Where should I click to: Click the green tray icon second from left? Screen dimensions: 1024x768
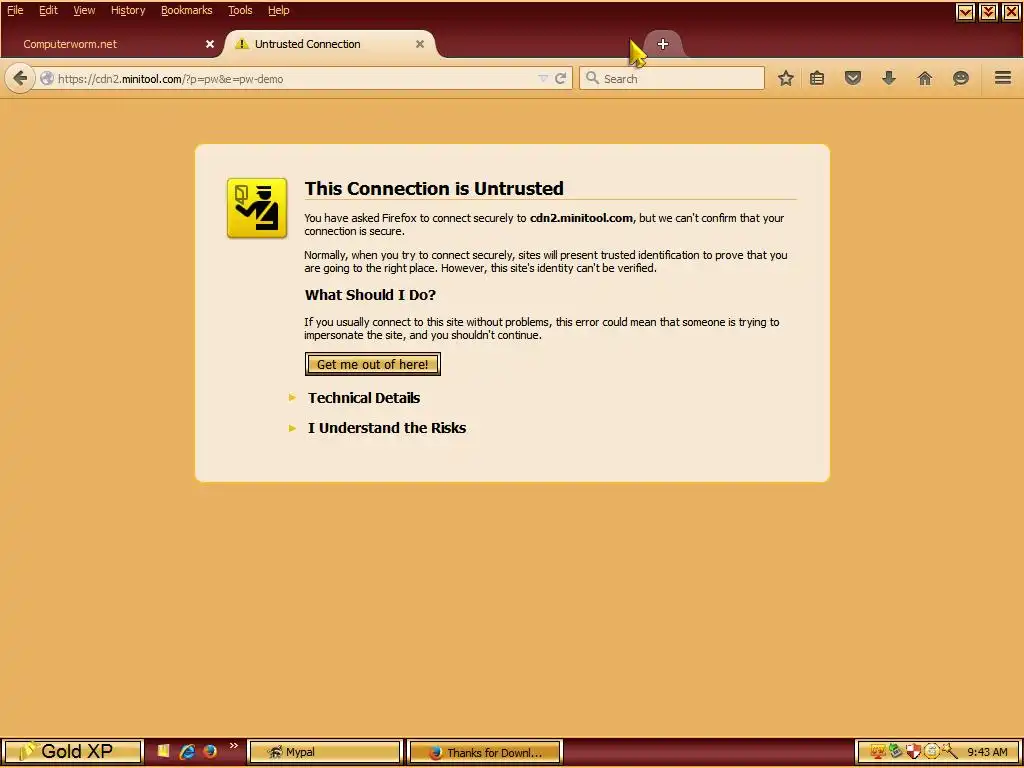click(895, 752)
